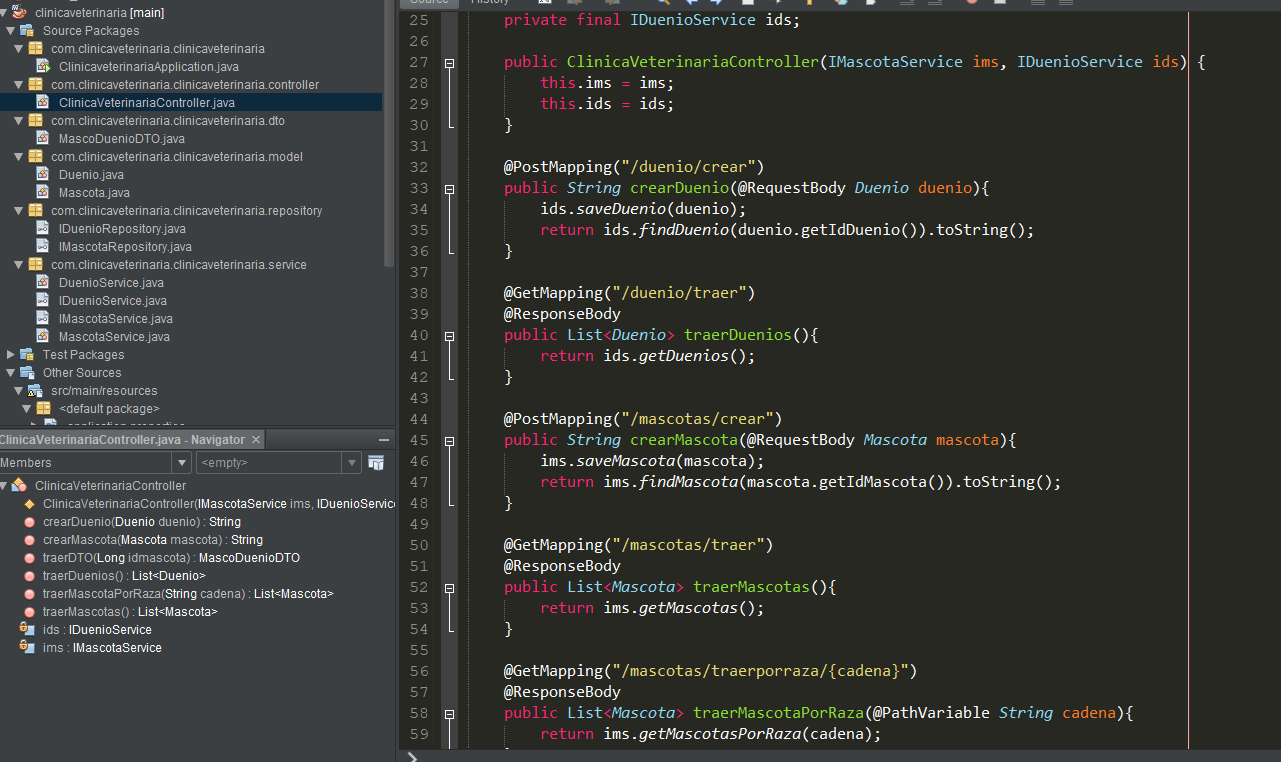
Task: Click the clinicaveterinaria project icon
Action: [19, 13]
